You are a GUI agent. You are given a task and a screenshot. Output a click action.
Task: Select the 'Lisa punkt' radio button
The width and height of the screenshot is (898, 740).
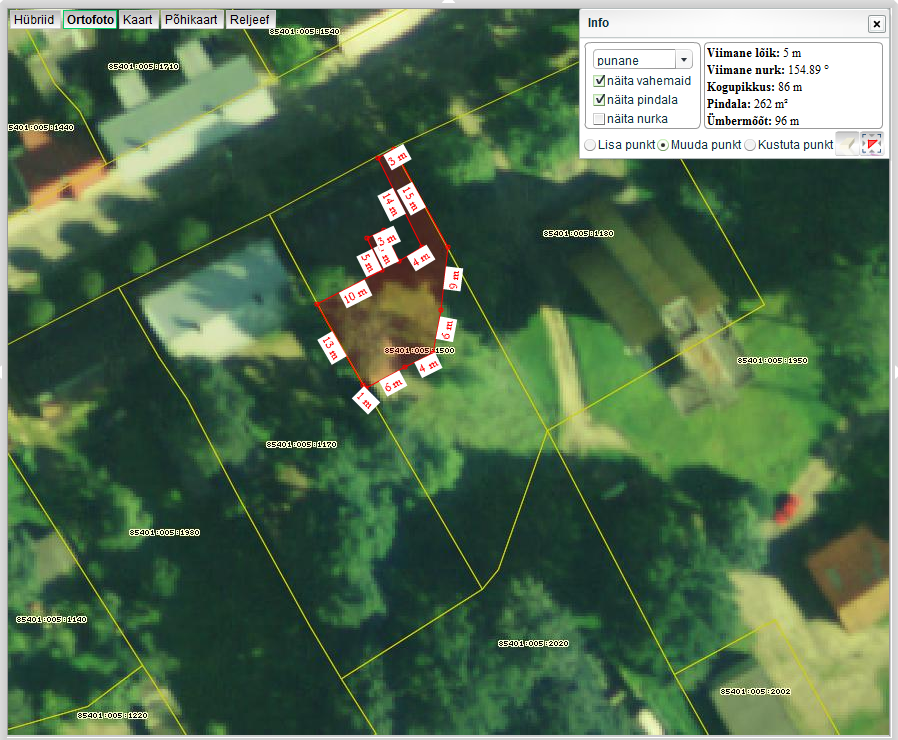pos(590,145)
